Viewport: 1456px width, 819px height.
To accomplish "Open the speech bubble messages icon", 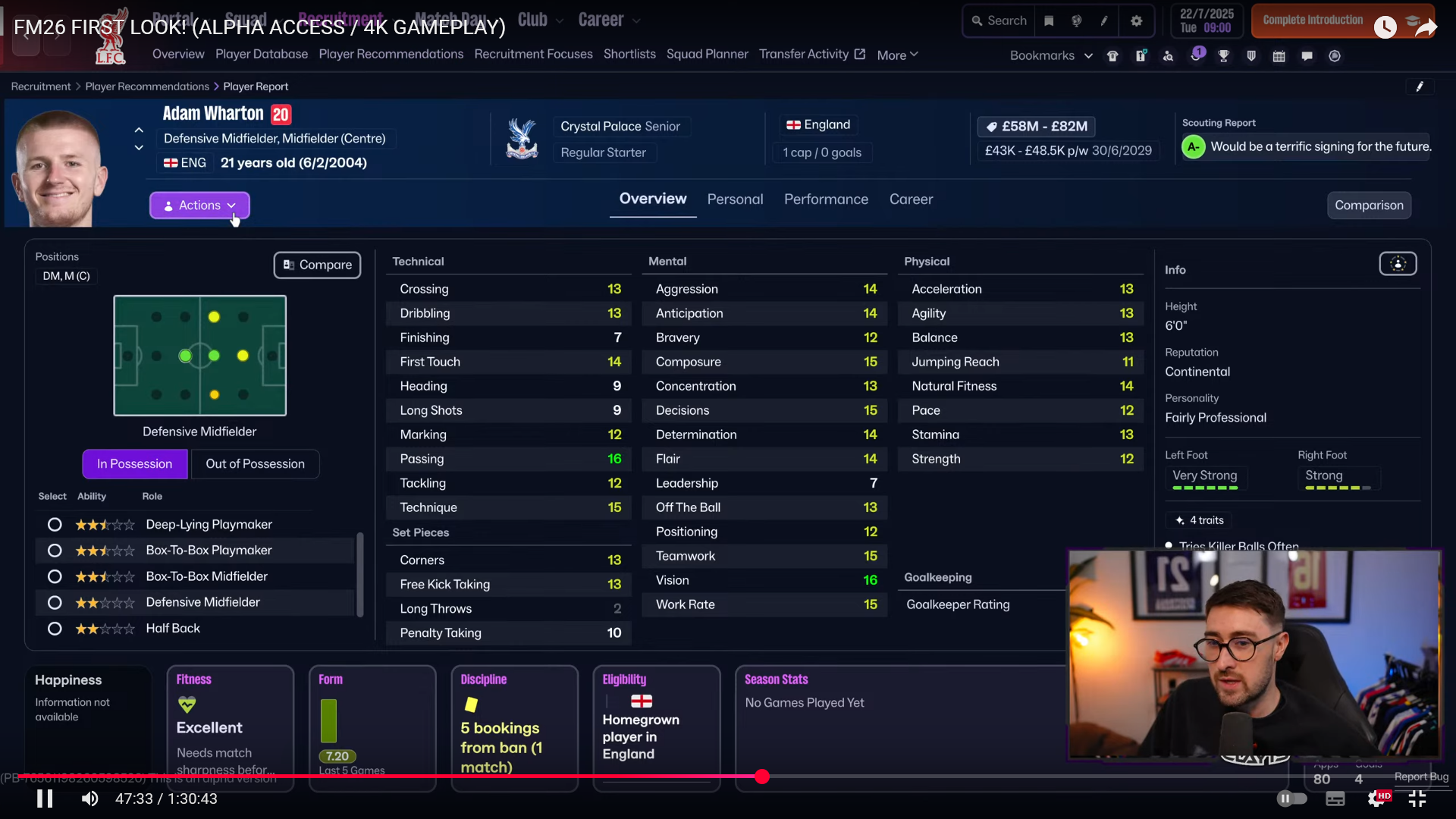I will tap(1307, 56).
